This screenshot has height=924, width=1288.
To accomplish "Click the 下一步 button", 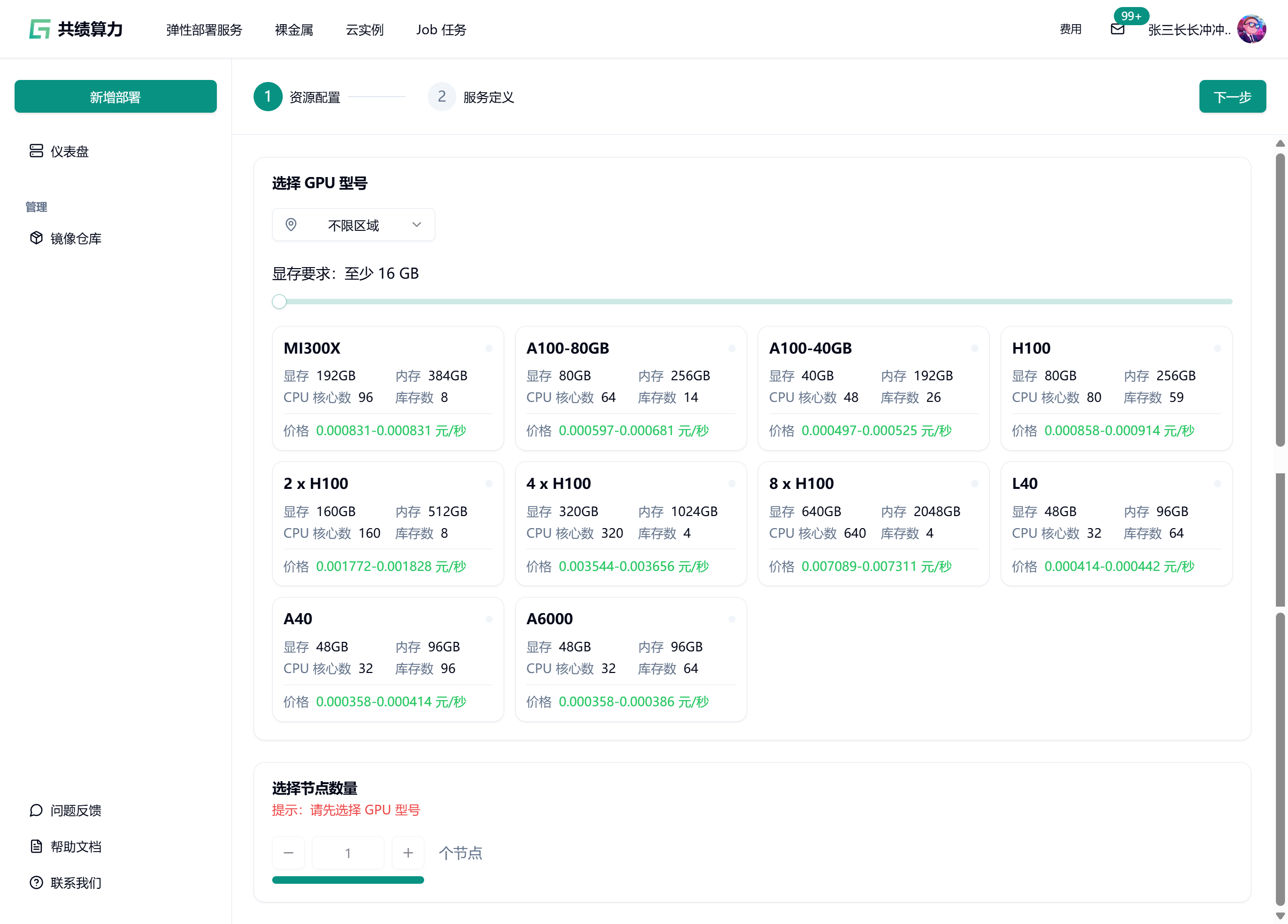I will click(x=1232, y=97).
